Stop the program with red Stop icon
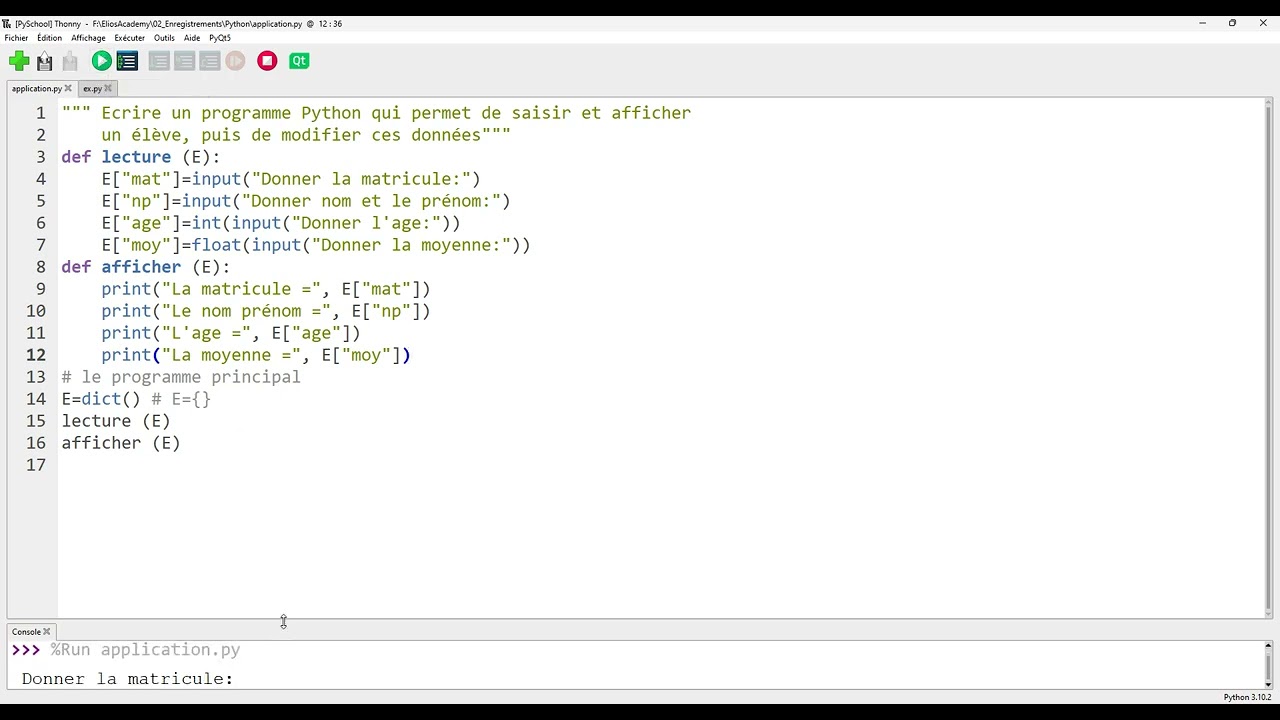Viewport: 1280px width, 720px height. coord(267,61)
